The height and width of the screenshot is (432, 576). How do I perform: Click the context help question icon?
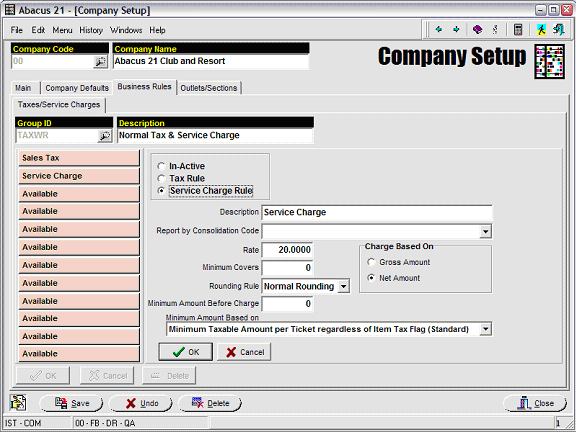[x=495, y=29]
